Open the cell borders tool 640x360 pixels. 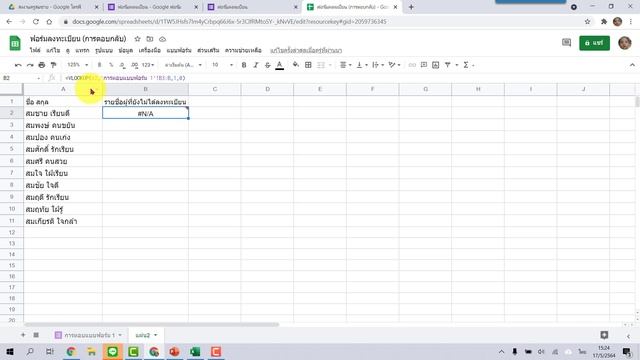308,65
